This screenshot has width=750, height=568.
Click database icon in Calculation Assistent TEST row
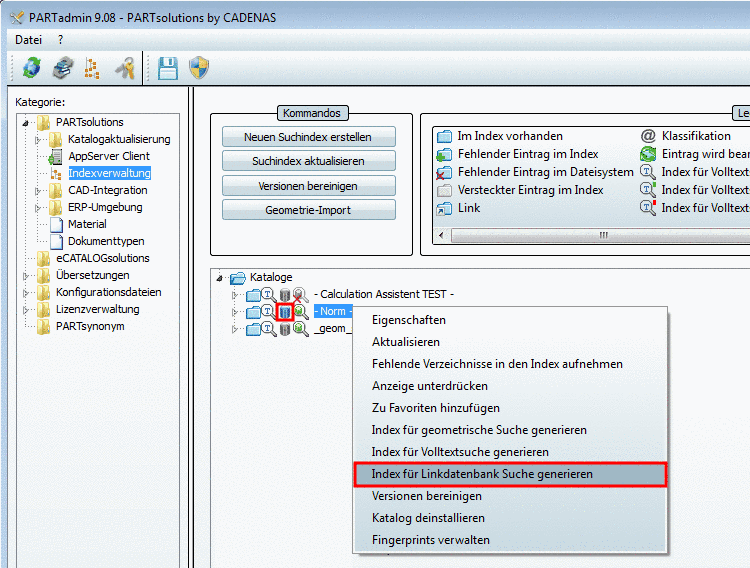pos(285,295)
